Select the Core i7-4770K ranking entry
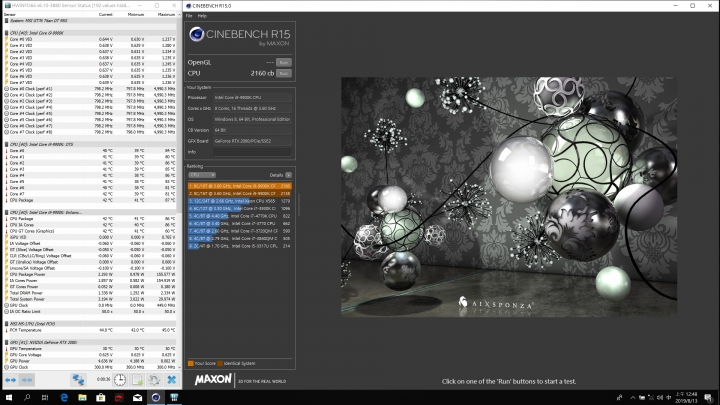 (x=239, y=216)
